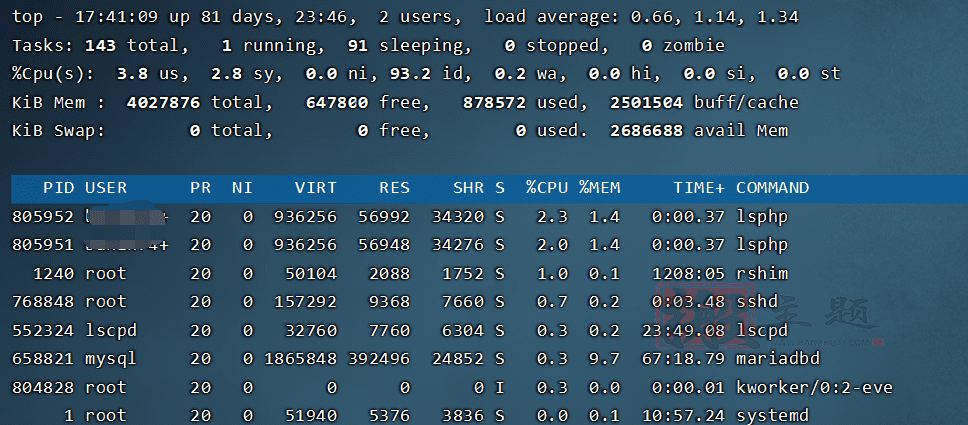968x425 pixels.
Task: Select the "load average: 0.66, 1.14, 1.34" text
Action: pyautogui.click(x=641, y=17)
